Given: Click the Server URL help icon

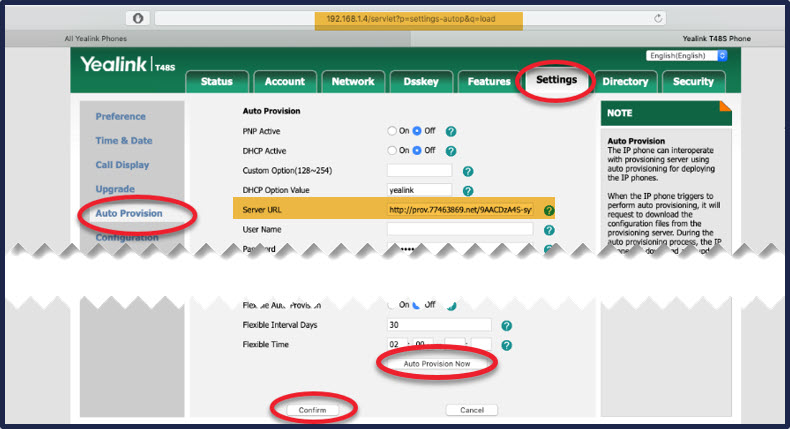Looking at the screenshot, I should tap(549, 211).
